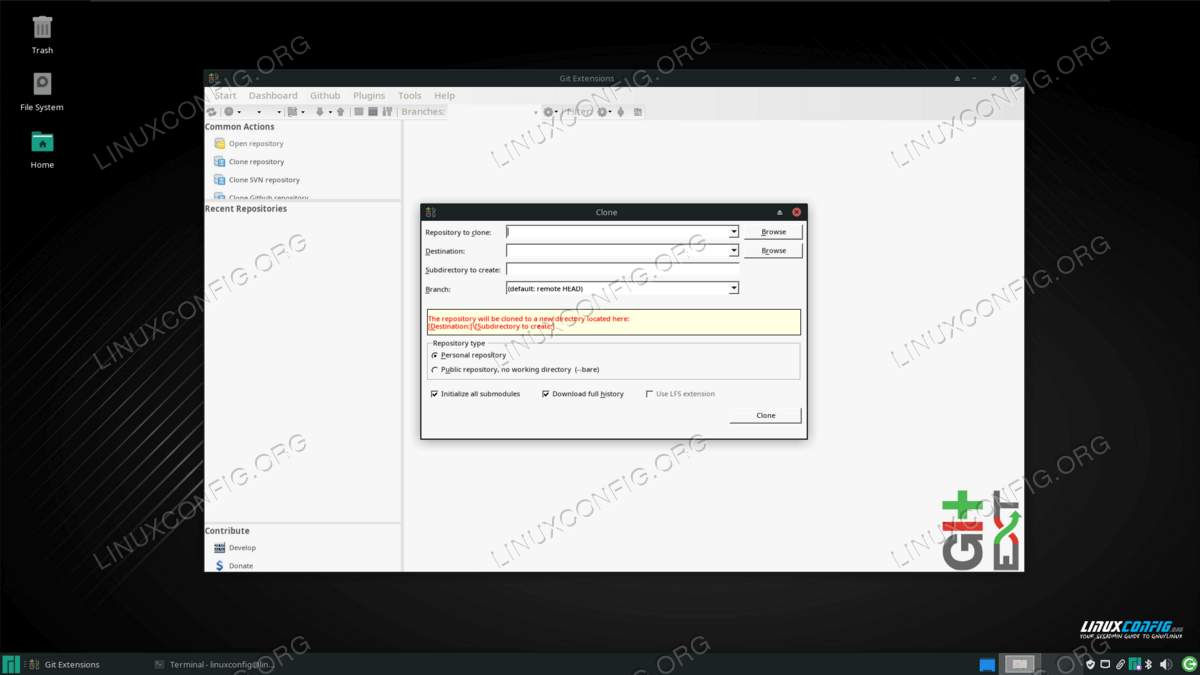
Task: Click the Manjaro settings tray icon
Action: [x=1135, y=664]
